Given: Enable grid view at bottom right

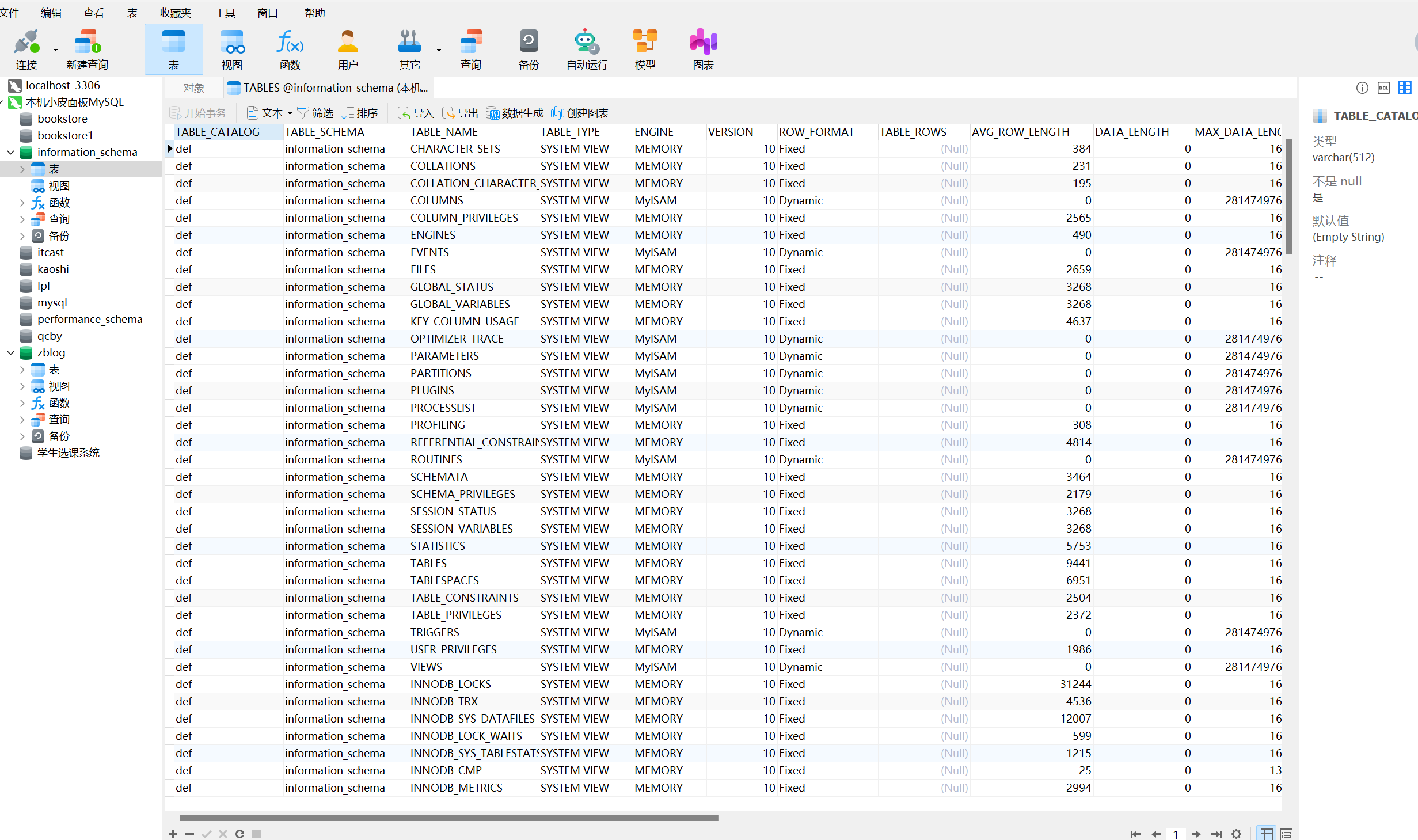Looking at the screenshot, I should pyautogui.click(x=1266, y=833).
